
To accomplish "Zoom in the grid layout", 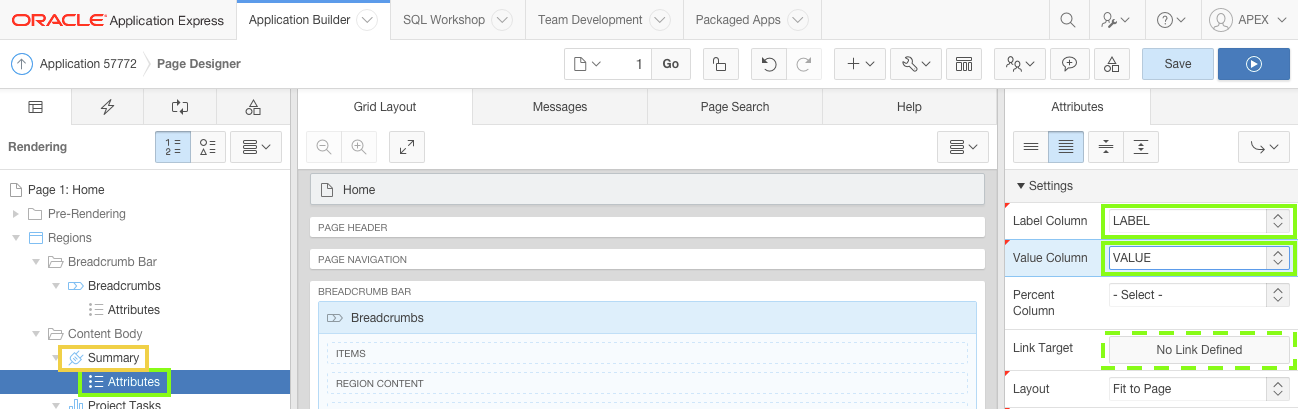I will (358, 146).
